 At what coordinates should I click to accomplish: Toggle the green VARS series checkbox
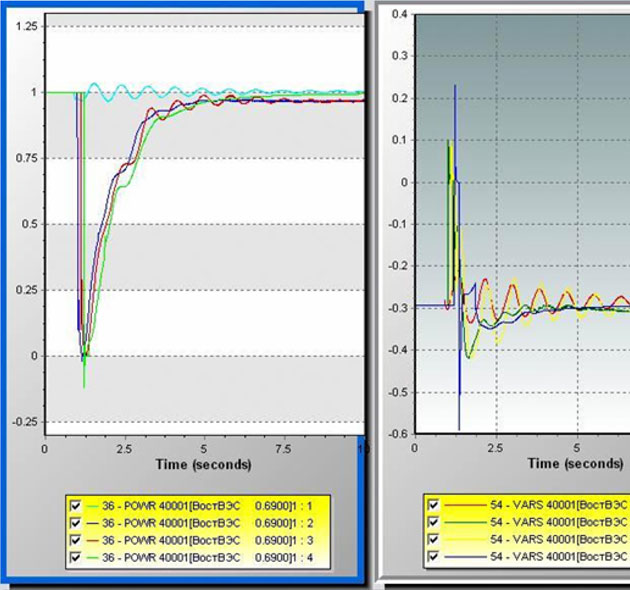click(433, 522)
